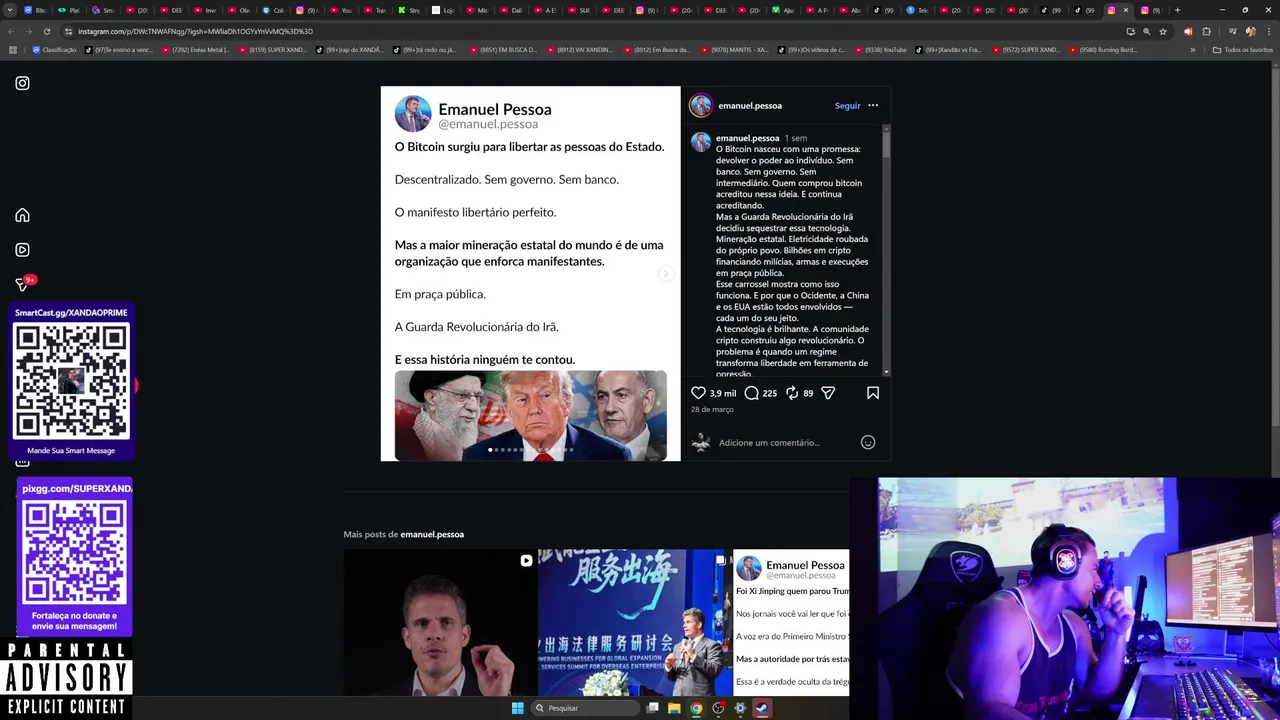Go to Instagram Home in sidebar
Screen dimensions: 1280x720
(x=22, y=215)
